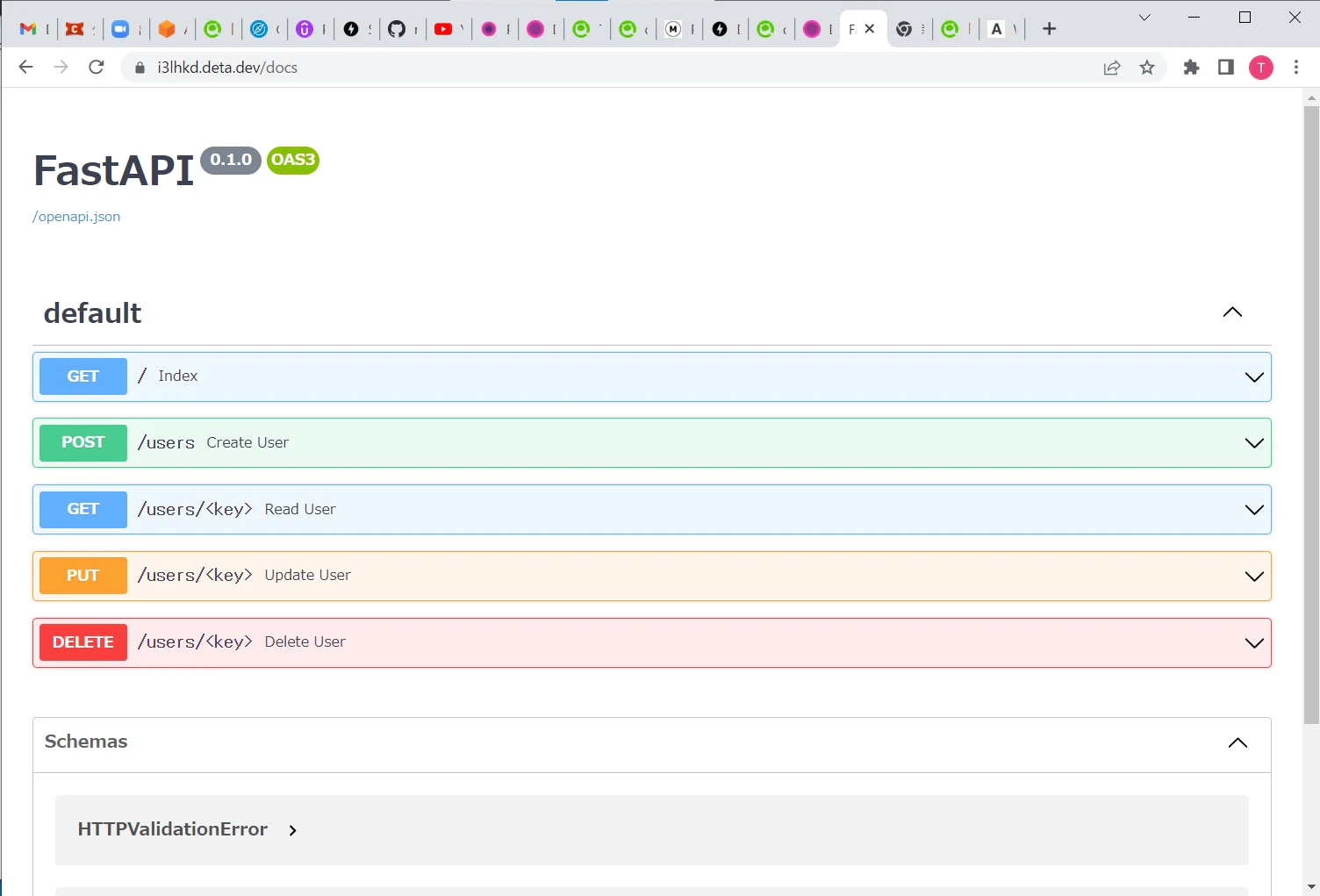The height and width of the screenshot is (896, 1320).
Task: Open the purple U icon tab
Action: click(305, 29)
